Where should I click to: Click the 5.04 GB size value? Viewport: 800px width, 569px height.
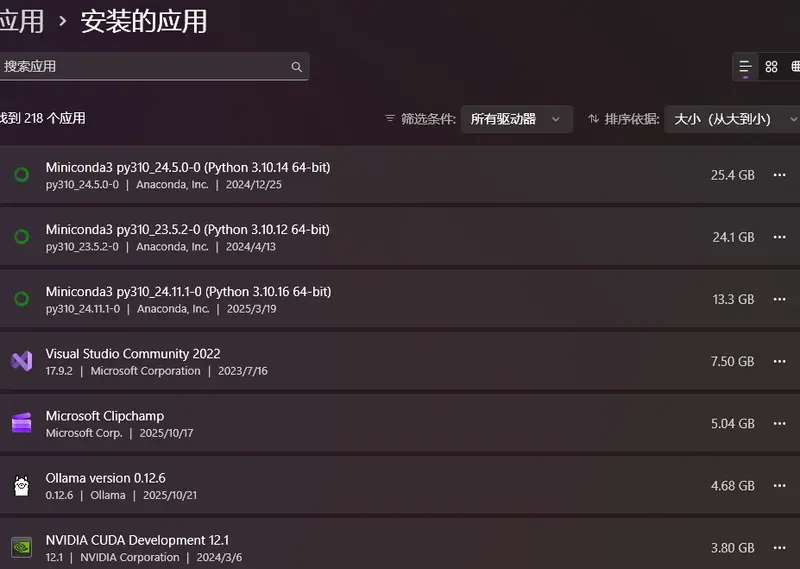(x=732, y=424)
